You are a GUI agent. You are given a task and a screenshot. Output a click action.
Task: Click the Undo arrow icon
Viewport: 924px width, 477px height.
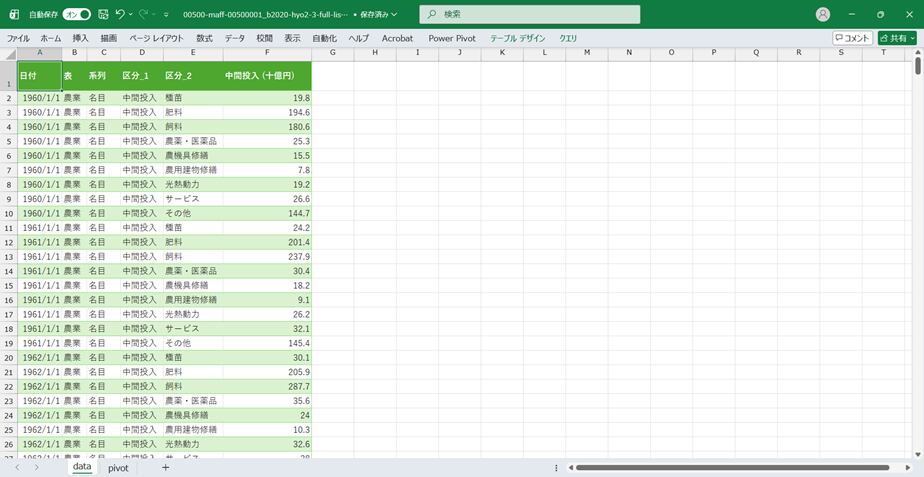[120, 15]
